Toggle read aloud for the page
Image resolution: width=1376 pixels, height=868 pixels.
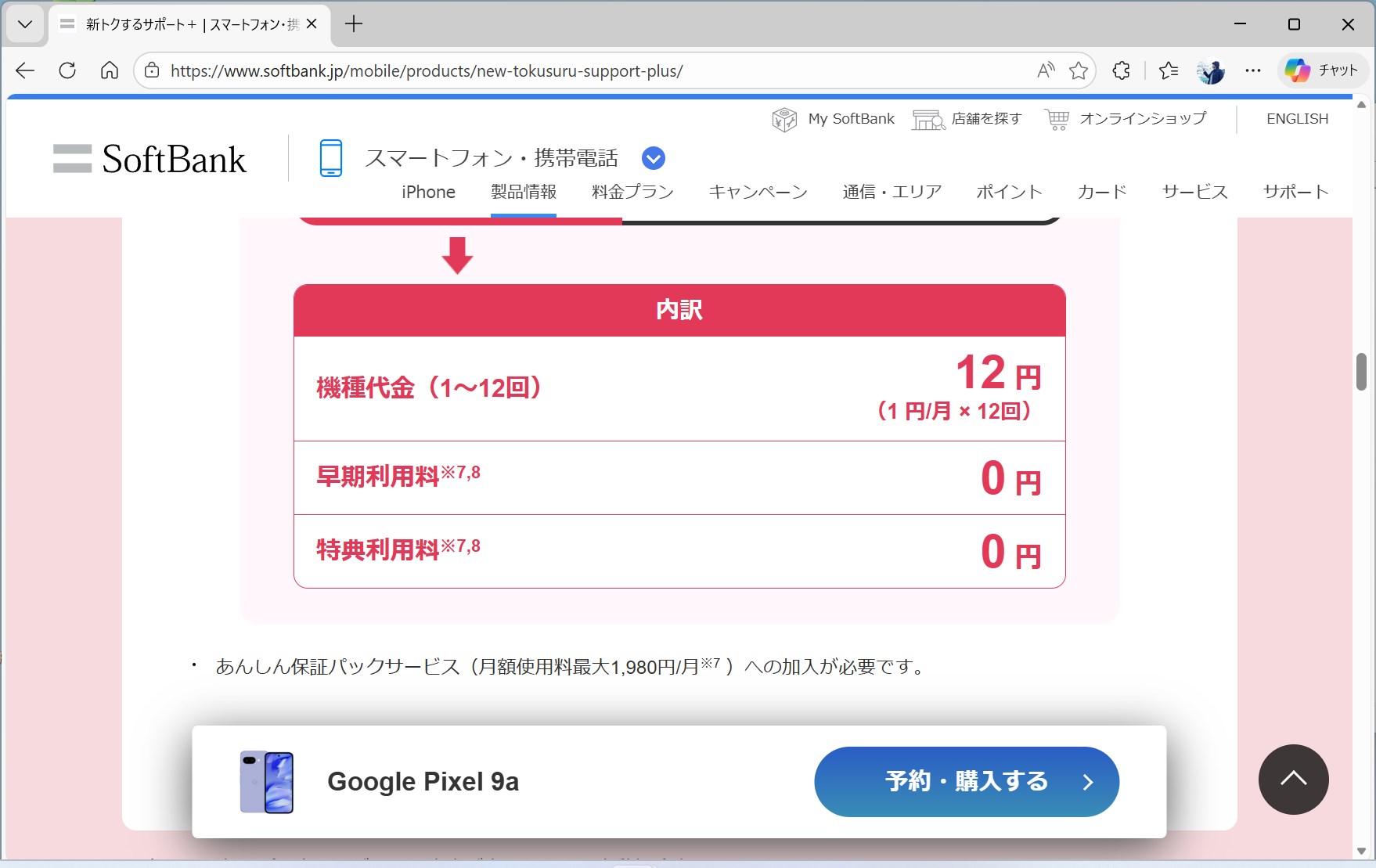pos(1045,70)
